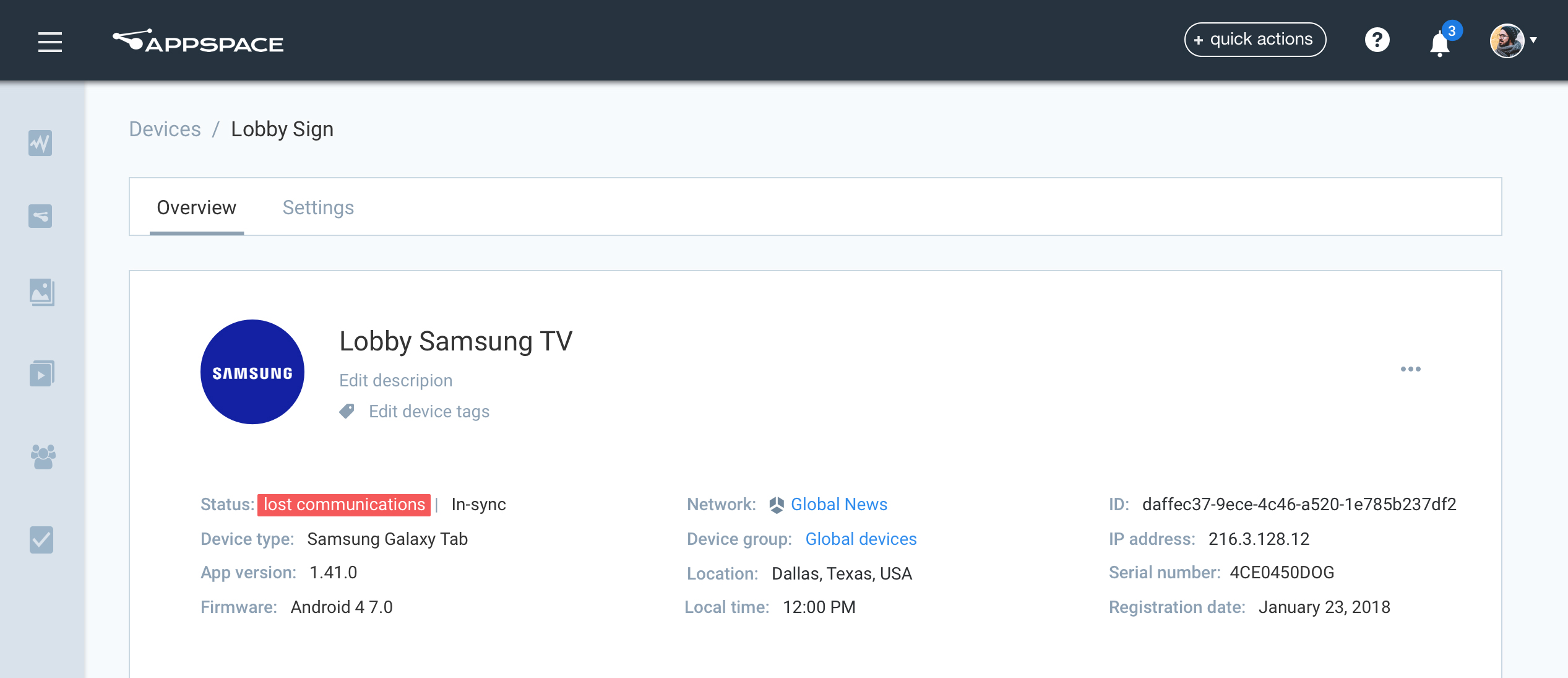Expand the user avatar dropdown arrow
1568x678 pixels.
point(1533,40)
